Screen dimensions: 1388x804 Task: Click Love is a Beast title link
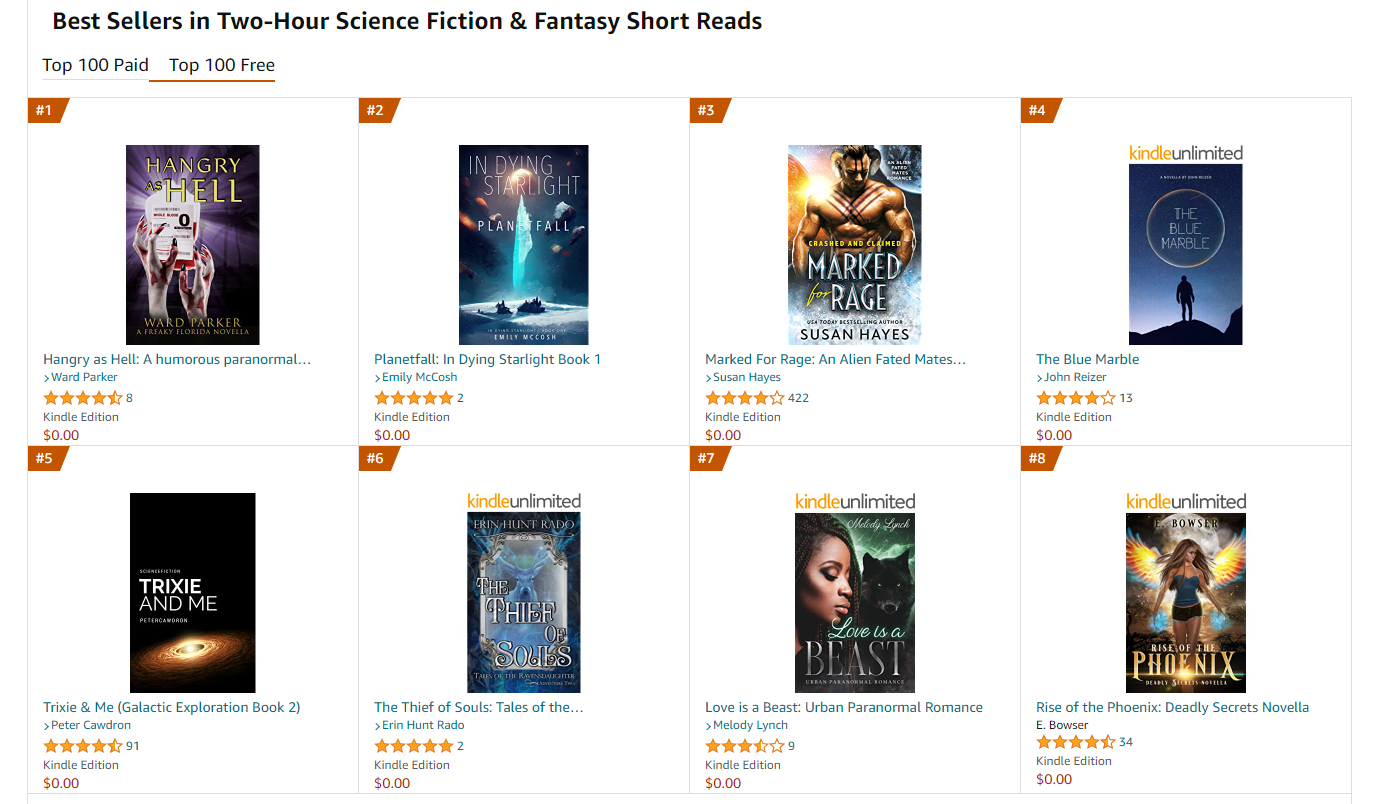[843, 707]
